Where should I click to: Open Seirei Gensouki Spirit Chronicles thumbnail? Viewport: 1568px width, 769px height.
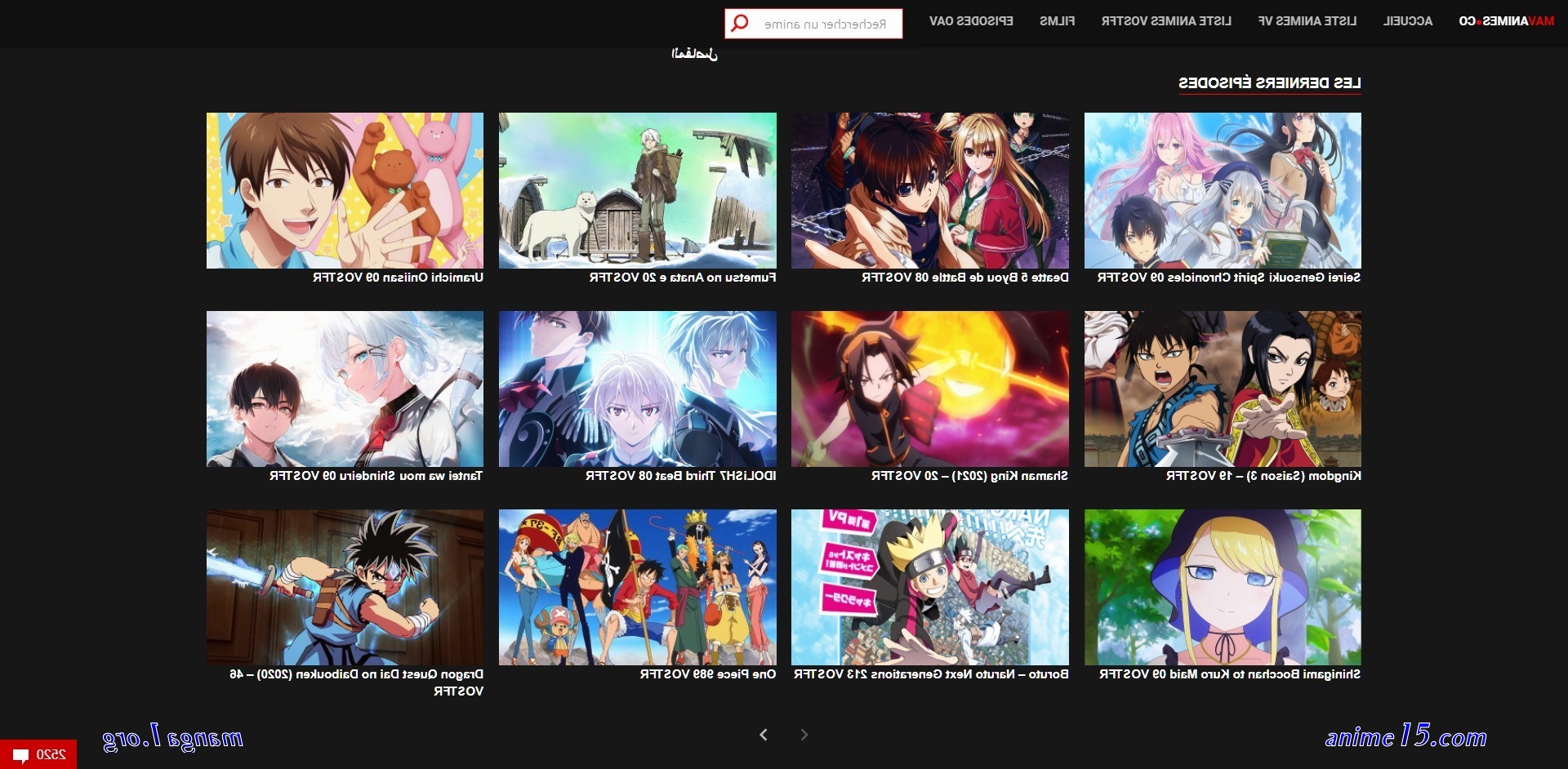[1223, 190]
